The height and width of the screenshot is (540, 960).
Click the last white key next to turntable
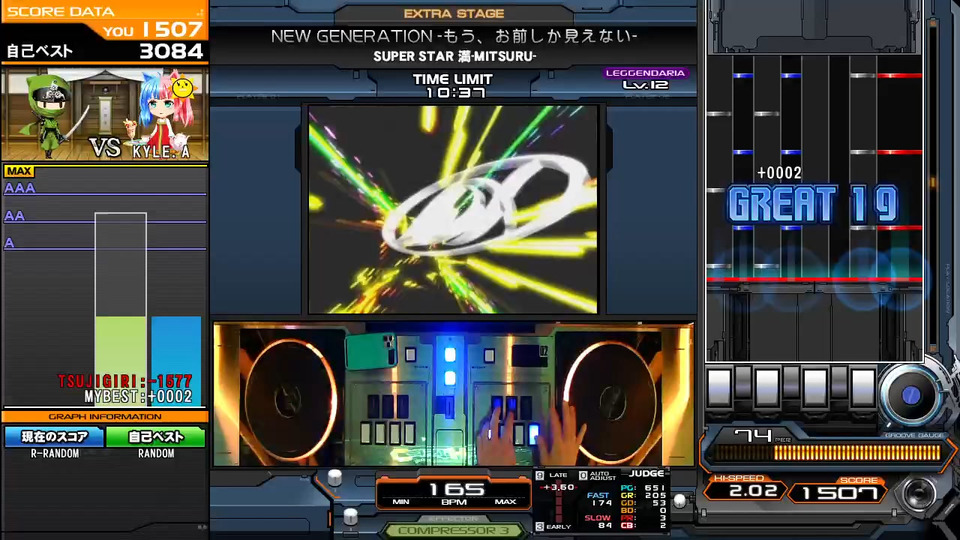[x=863, y=386]
